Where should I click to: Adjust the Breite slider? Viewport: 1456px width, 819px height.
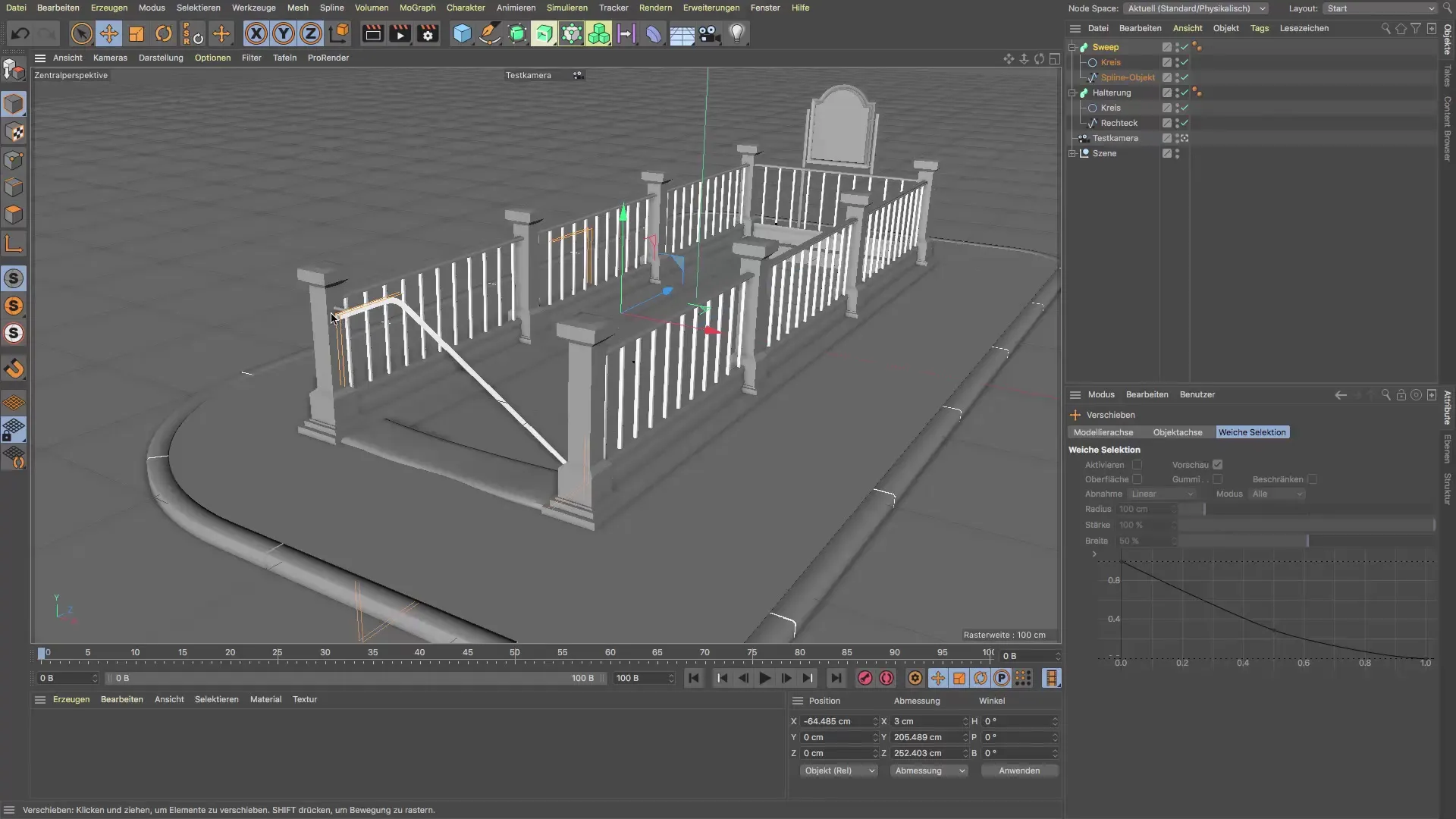pyautogui.click(x=1307, y=541)
